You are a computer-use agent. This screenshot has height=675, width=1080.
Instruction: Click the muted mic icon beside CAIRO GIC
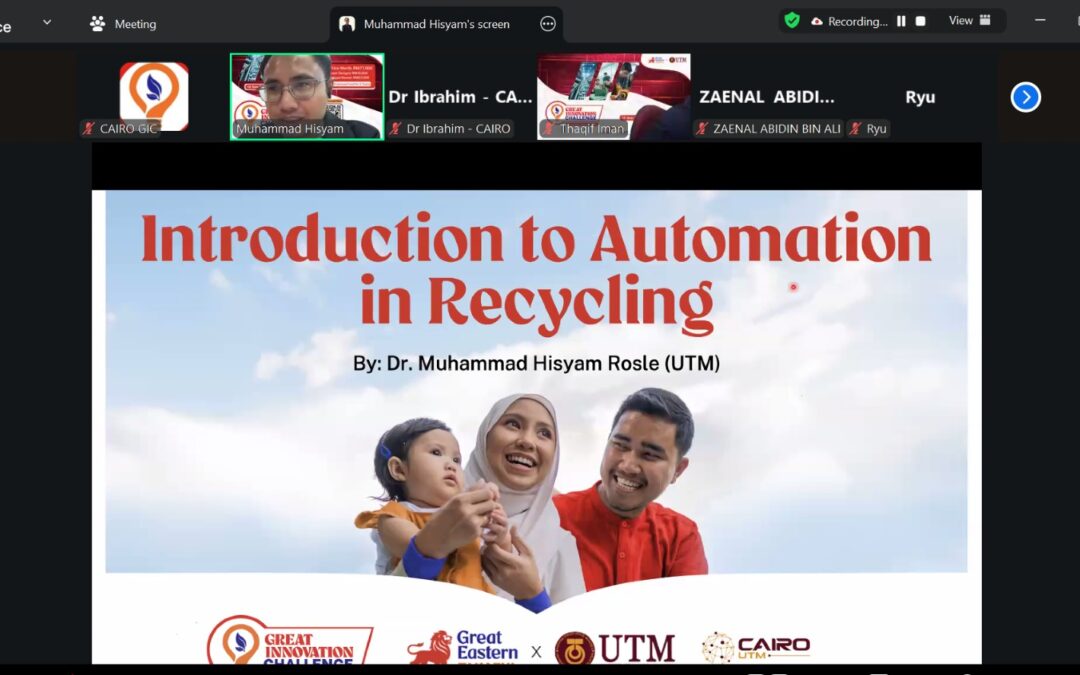89,129
